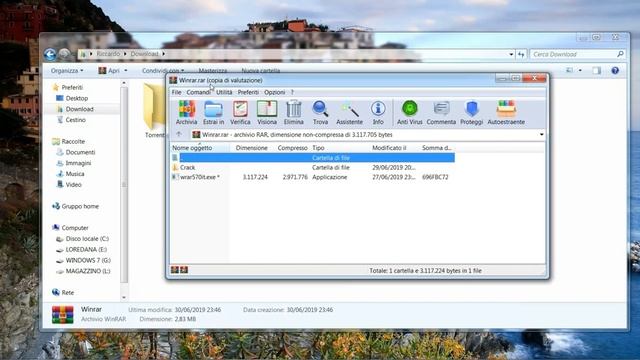Screen dimensions: 640x360
Task: Select the Torrent folder in Explorer
Action: click(x=155, y=110)
